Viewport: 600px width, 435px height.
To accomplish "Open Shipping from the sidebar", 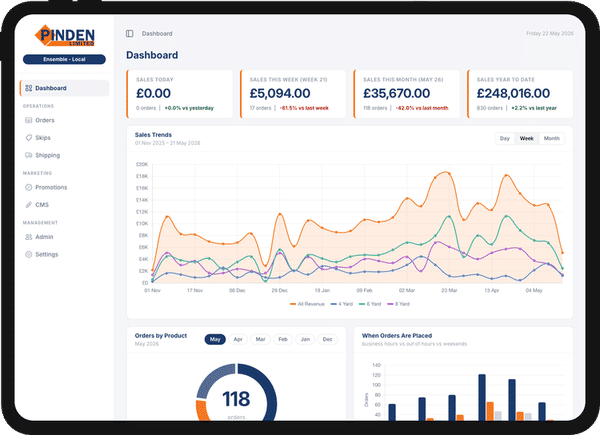I will point(64,155).
